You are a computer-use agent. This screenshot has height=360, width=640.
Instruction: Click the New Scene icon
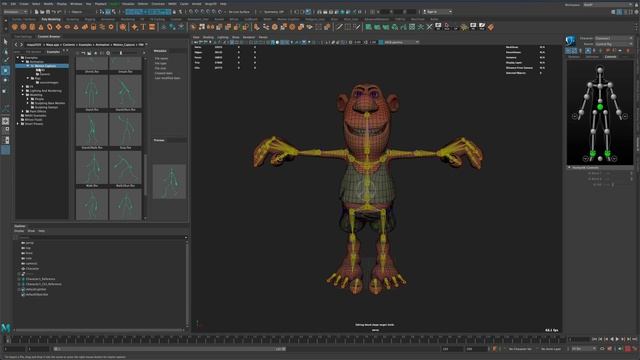pos(36,12)
